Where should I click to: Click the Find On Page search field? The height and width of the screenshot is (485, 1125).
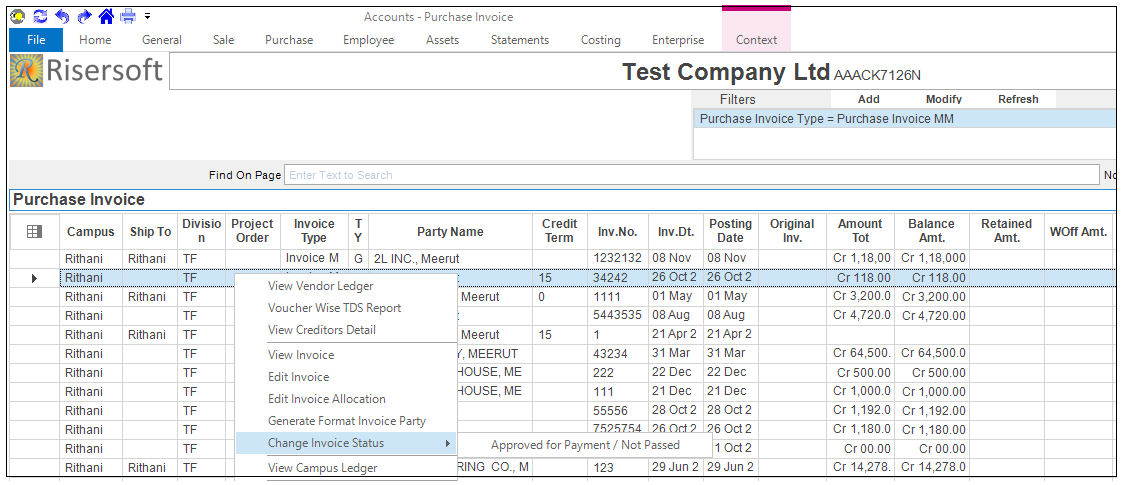point(690,175)
